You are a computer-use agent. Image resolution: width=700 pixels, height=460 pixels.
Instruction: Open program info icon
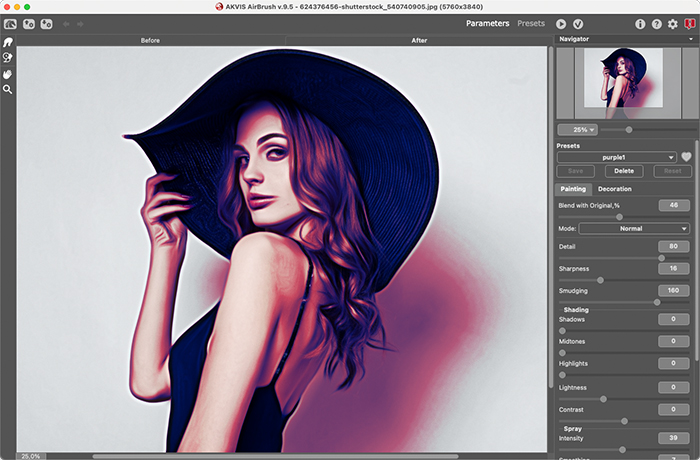tap(640, 23)
